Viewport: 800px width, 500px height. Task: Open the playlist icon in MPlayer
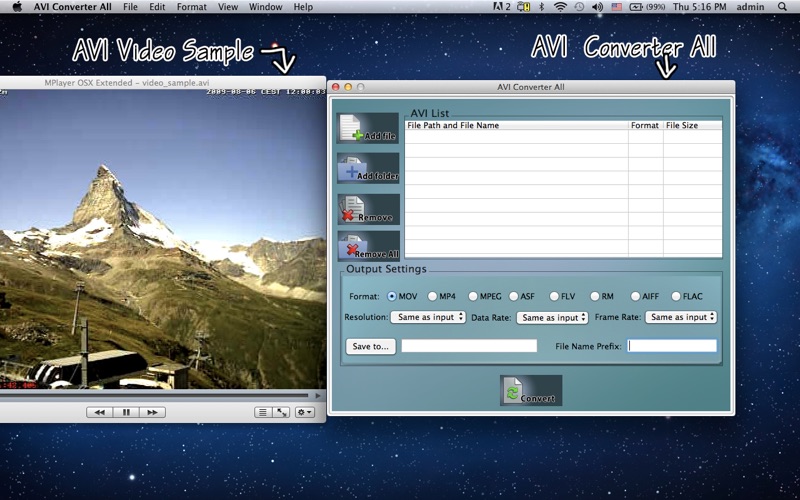coord(263,412)
